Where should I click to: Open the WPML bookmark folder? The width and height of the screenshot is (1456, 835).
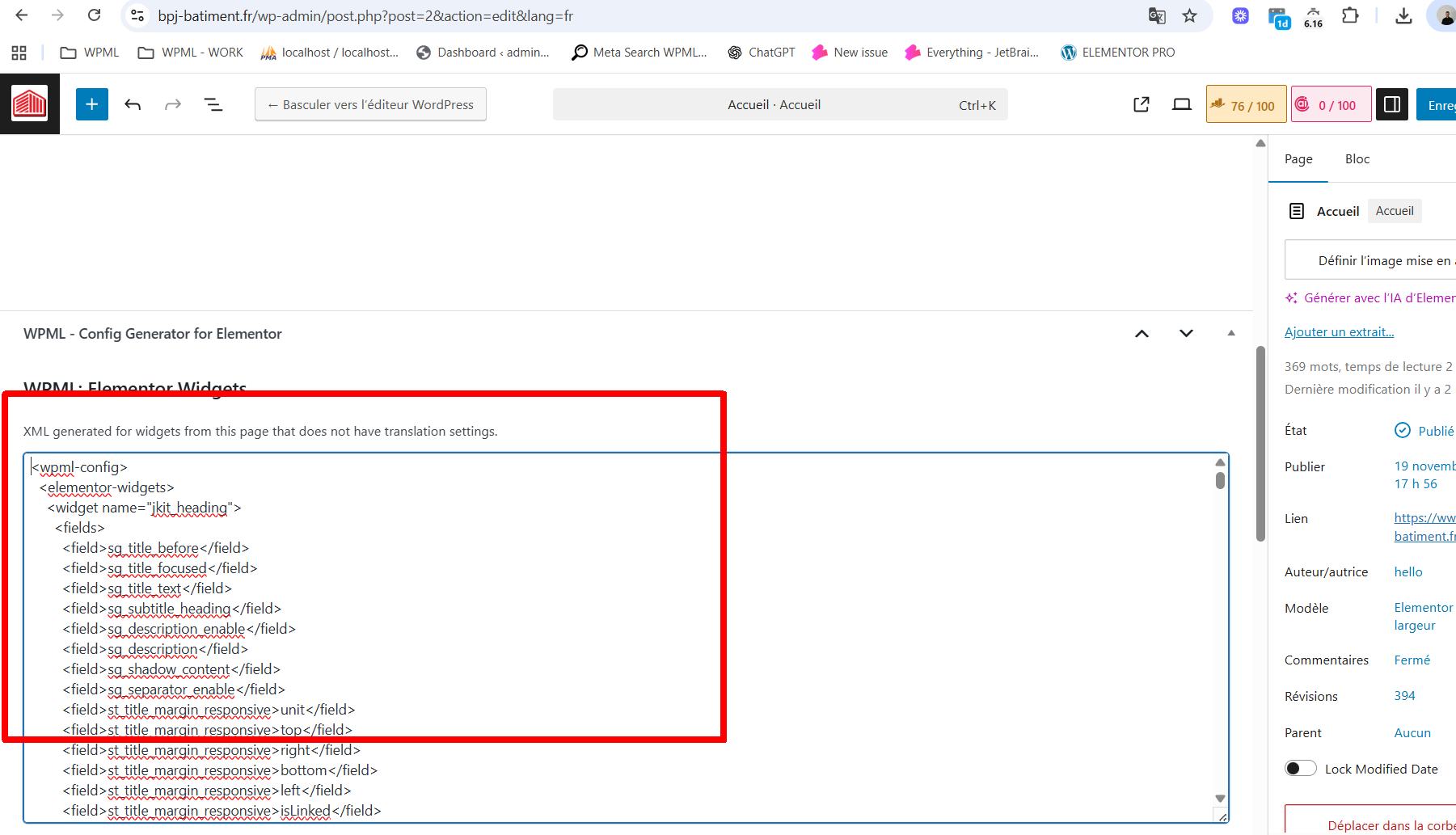tap(90, 53)
